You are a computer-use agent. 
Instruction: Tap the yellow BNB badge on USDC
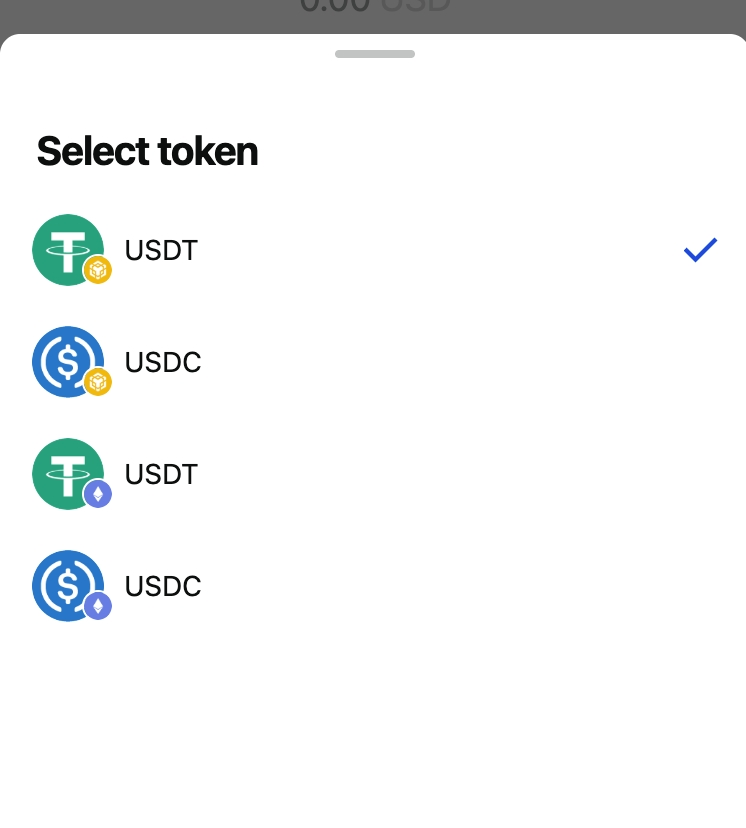[x=97, y=381]
